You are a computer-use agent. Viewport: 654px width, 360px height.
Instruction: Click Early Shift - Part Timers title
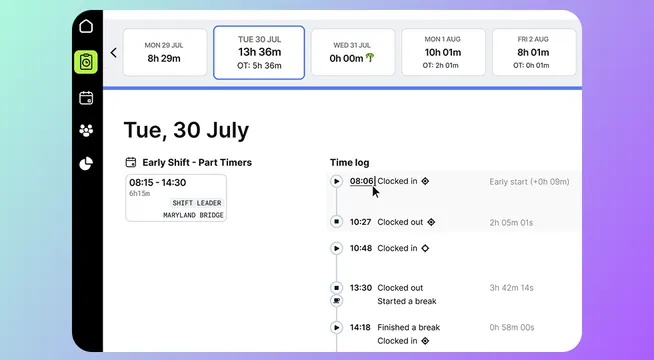tap(197, 162)
